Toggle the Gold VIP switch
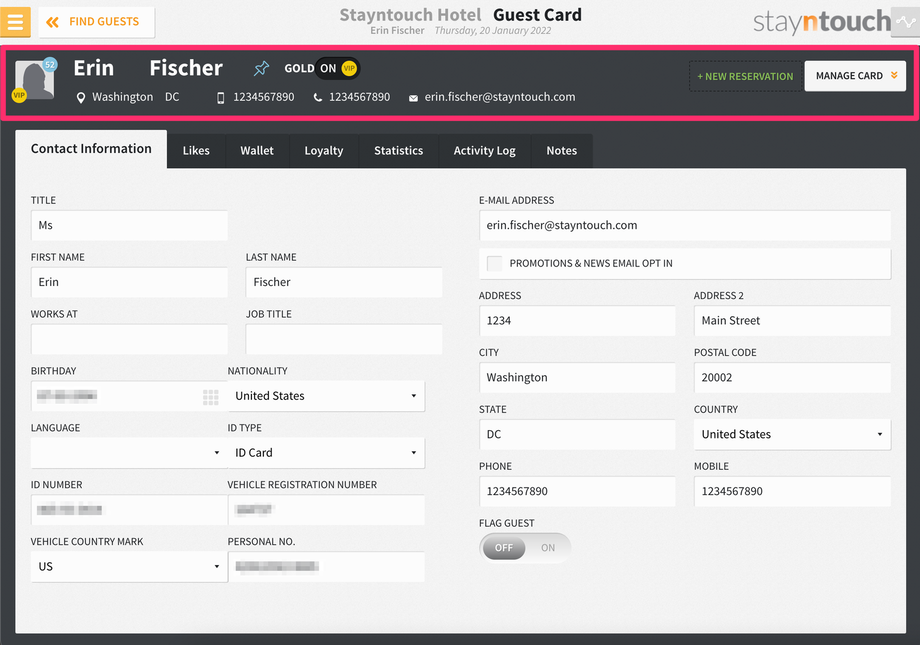Screen dimensions: 920x645 (x=337, y=69)
